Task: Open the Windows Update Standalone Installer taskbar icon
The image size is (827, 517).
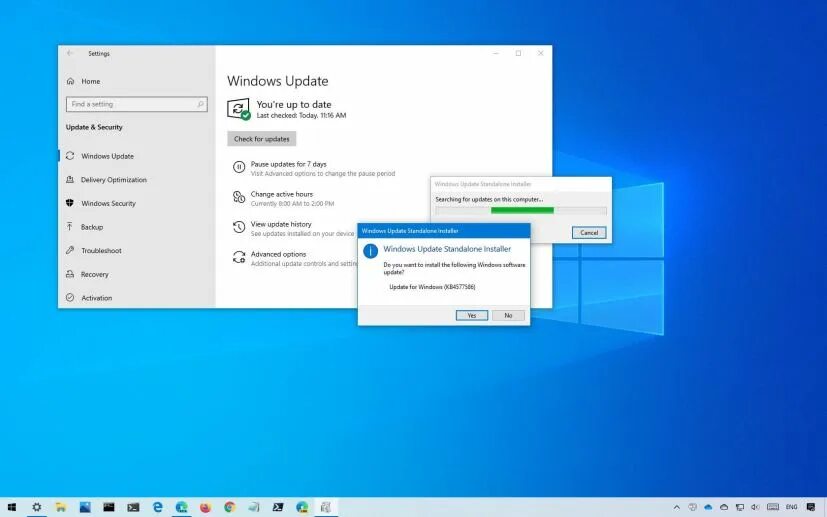Action: tap(326, 507)
